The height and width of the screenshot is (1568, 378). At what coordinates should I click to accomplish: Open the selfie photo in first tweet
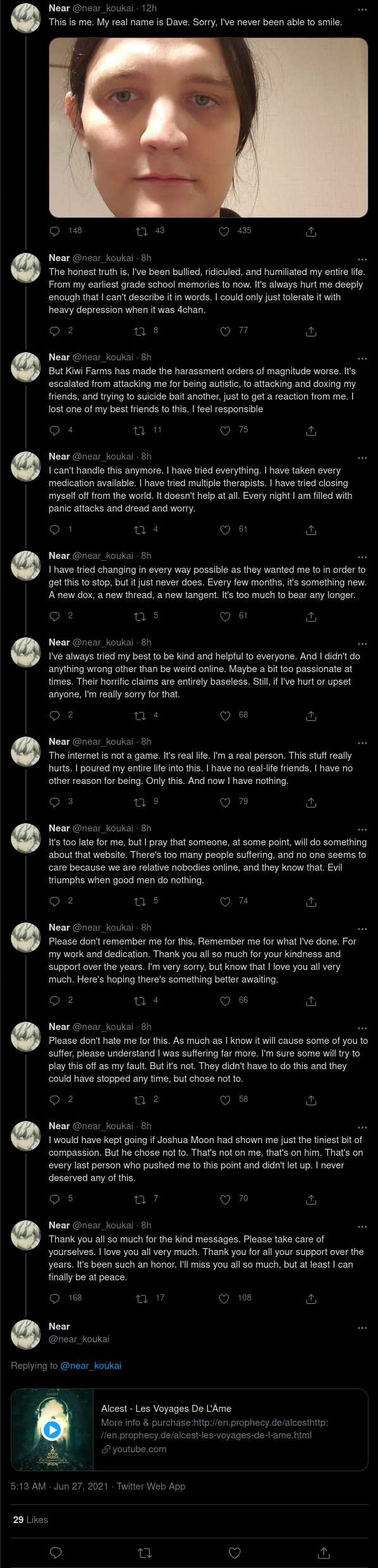209,127
